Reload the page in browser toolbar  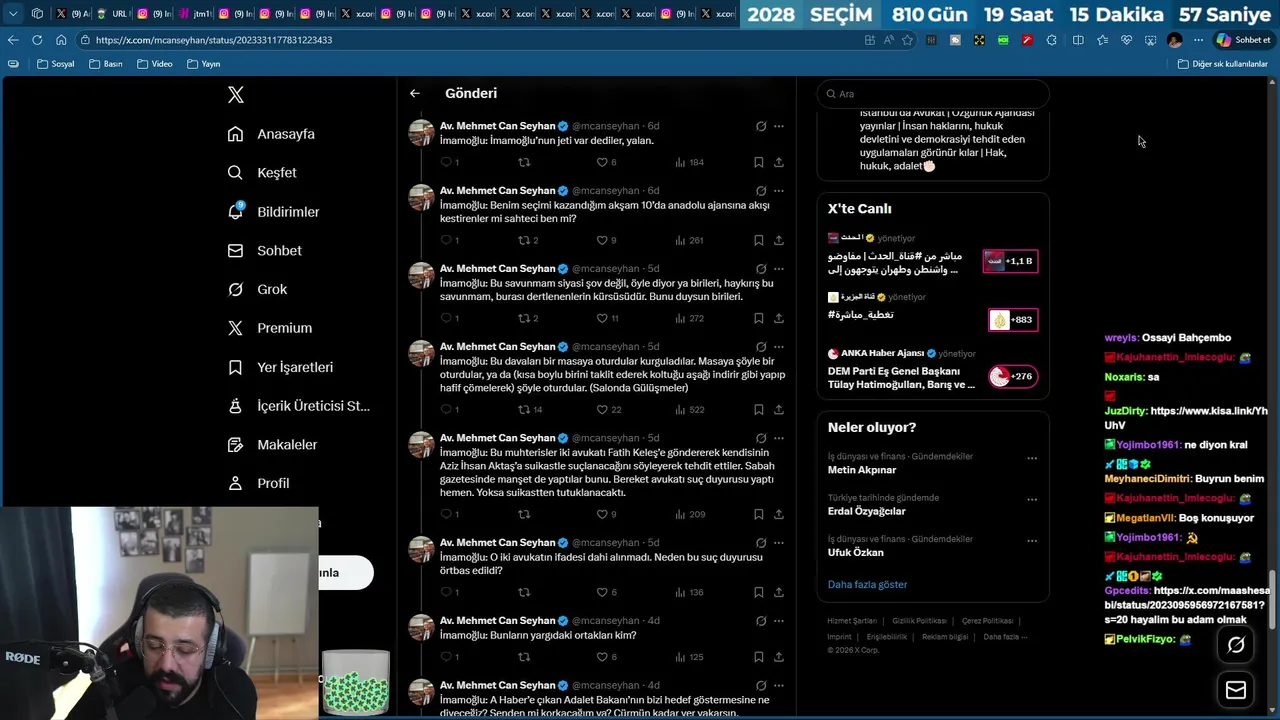click(x=37, y=40)
